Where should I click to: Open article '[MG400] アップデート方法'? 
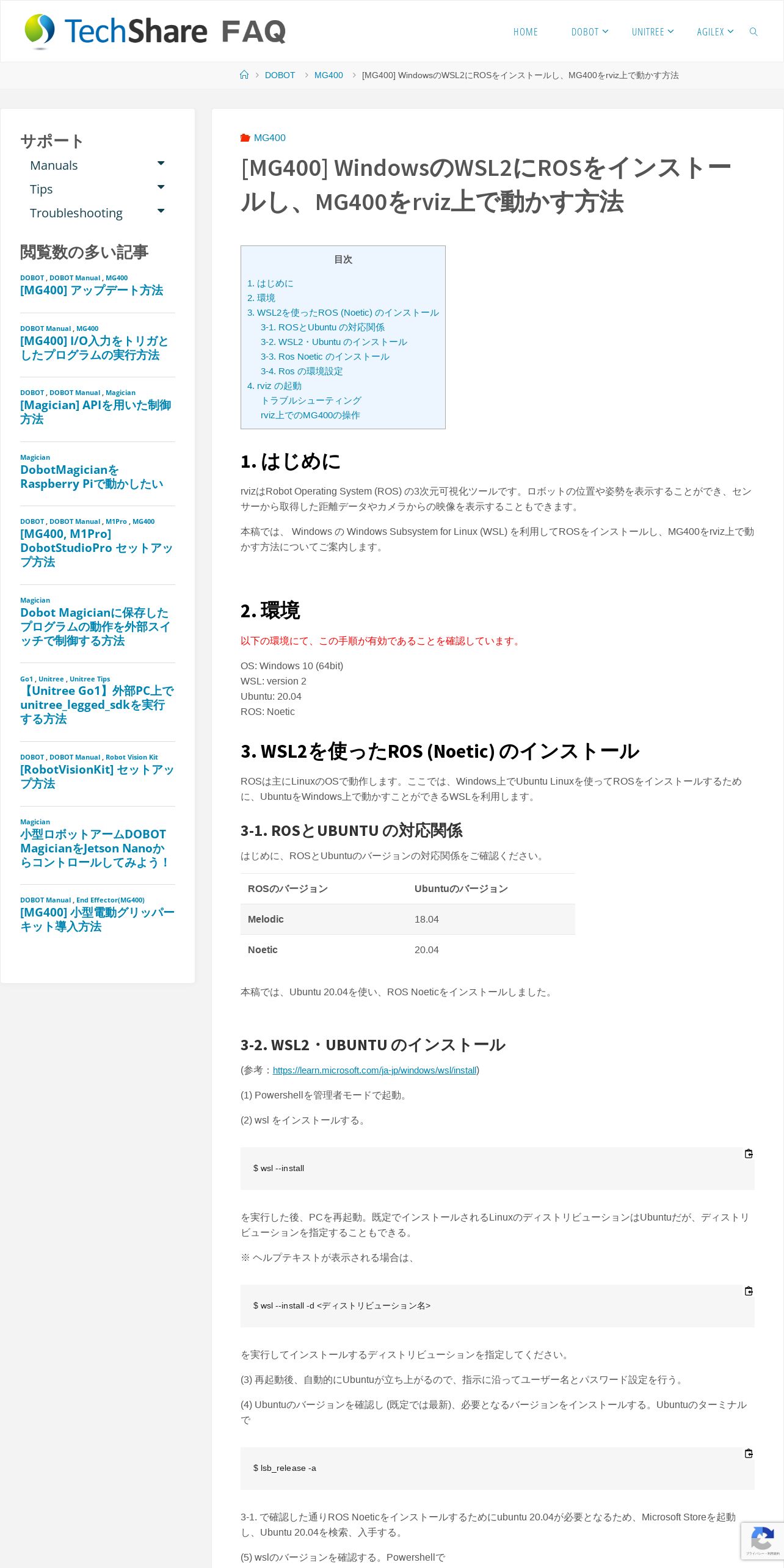92,290
